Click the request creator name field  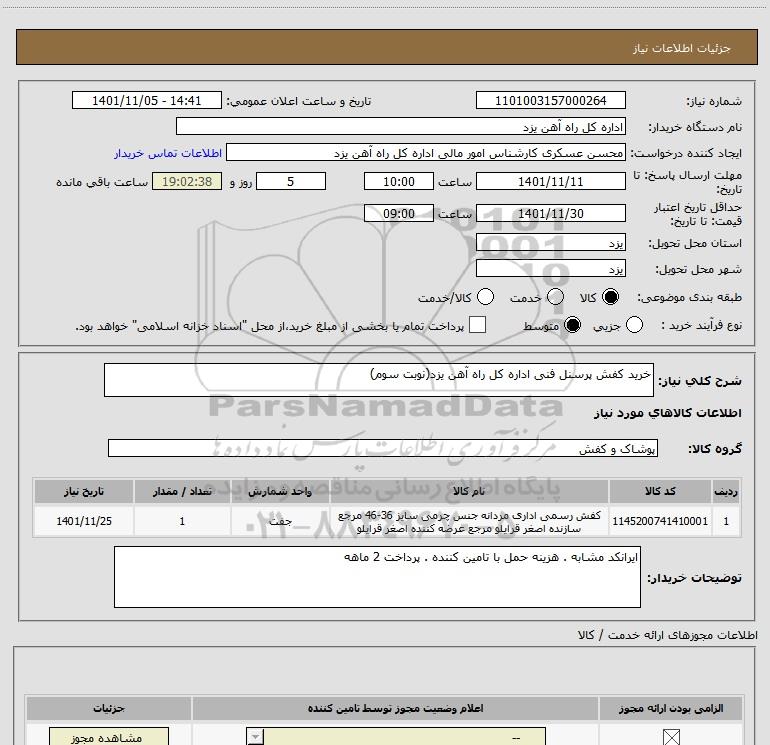(426, 153)
